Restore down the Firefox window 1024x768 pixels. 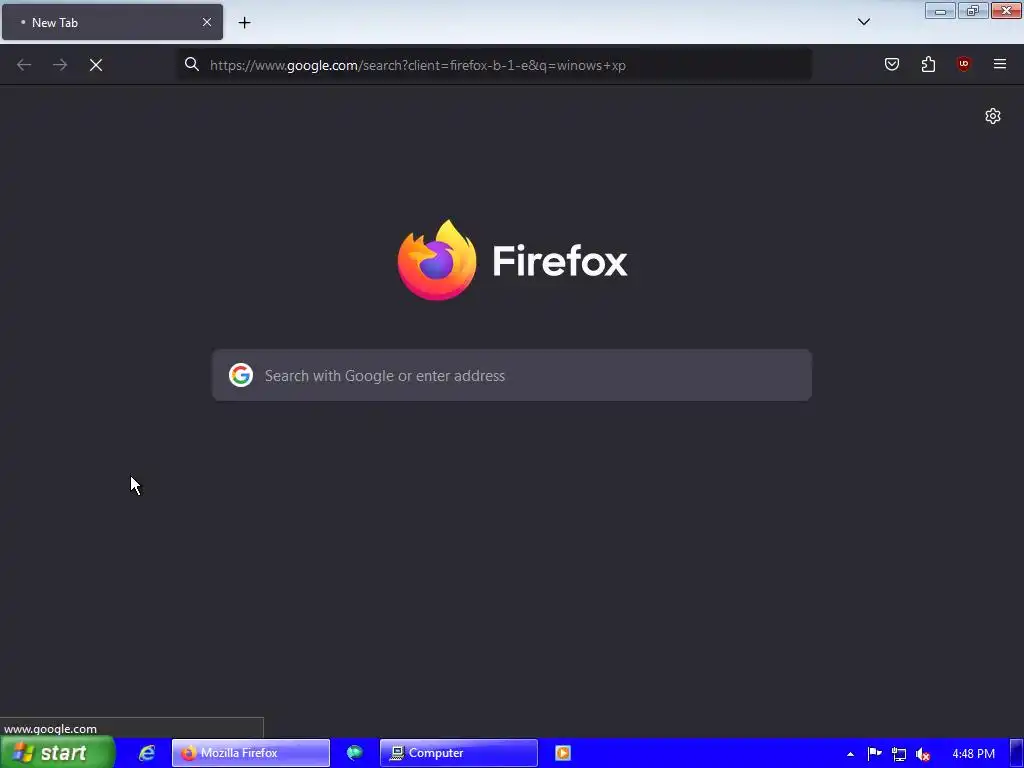pyautogui.click(x=973, y=11)
